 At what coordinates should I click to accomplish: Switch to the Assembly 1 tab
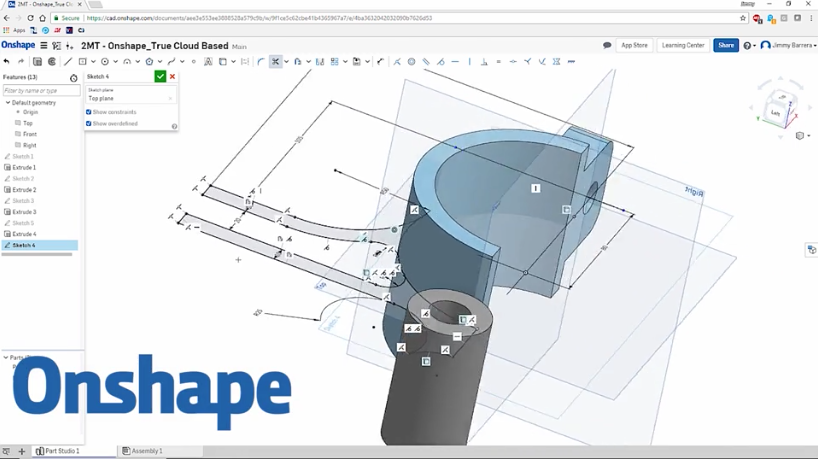click(142, 452)
